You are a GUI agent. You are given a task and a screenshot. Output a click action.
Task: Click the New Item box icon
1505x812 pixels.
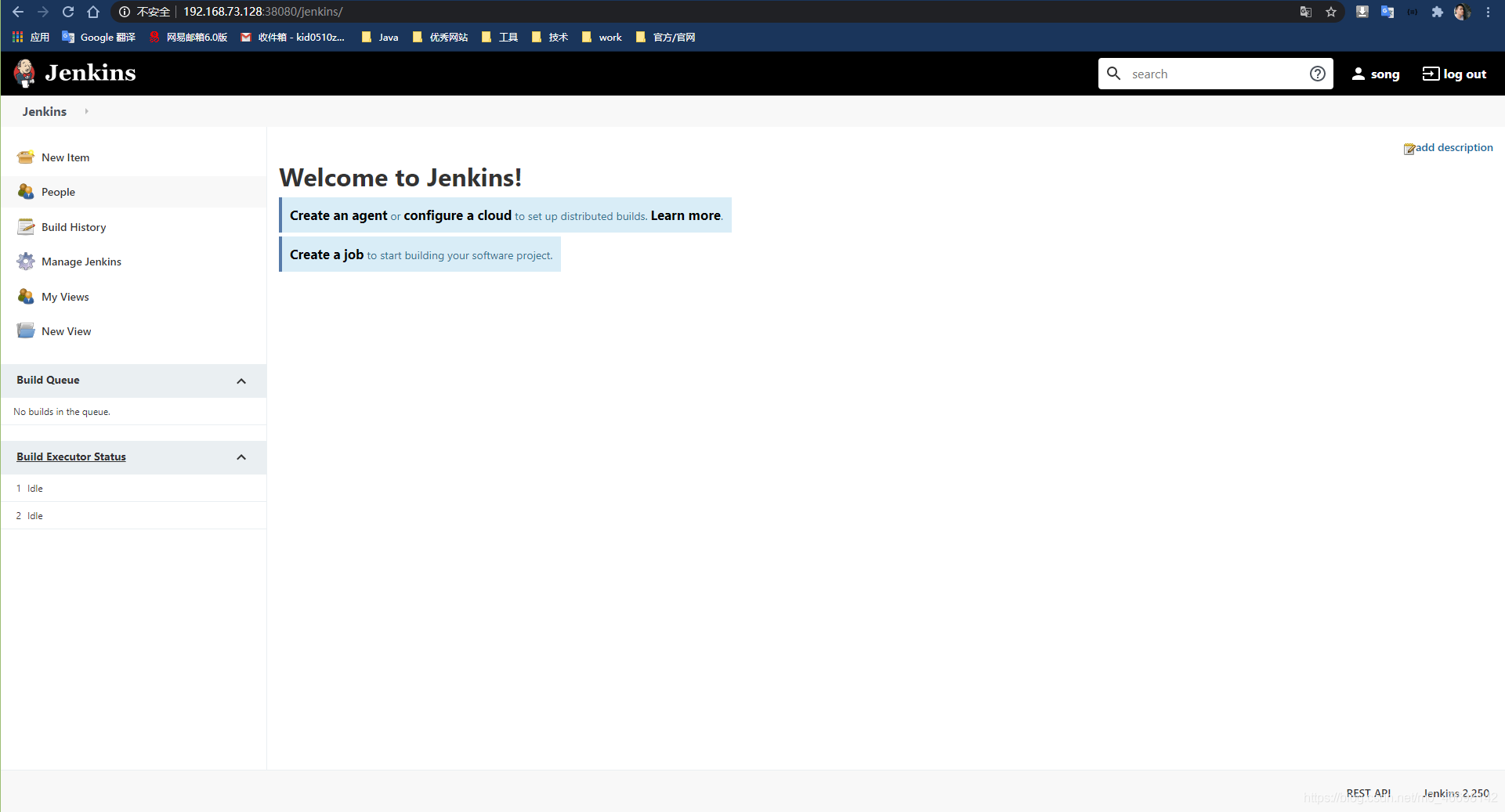pyautogui.click(x=26, y=157)
